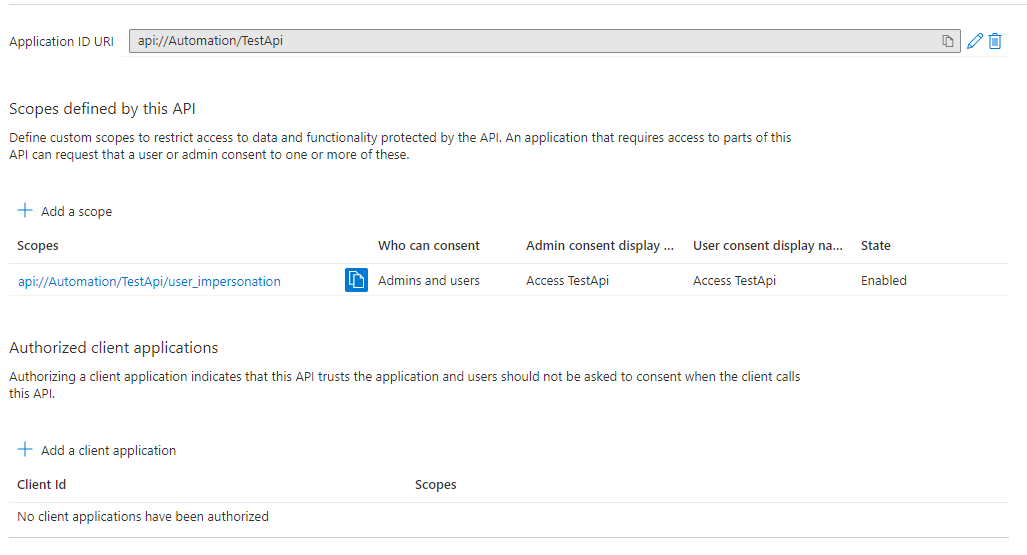Screen dimensions: 1027x555
Task: Edit the Application ID URI
Action: pyautogui.click(x=975, y=41)
